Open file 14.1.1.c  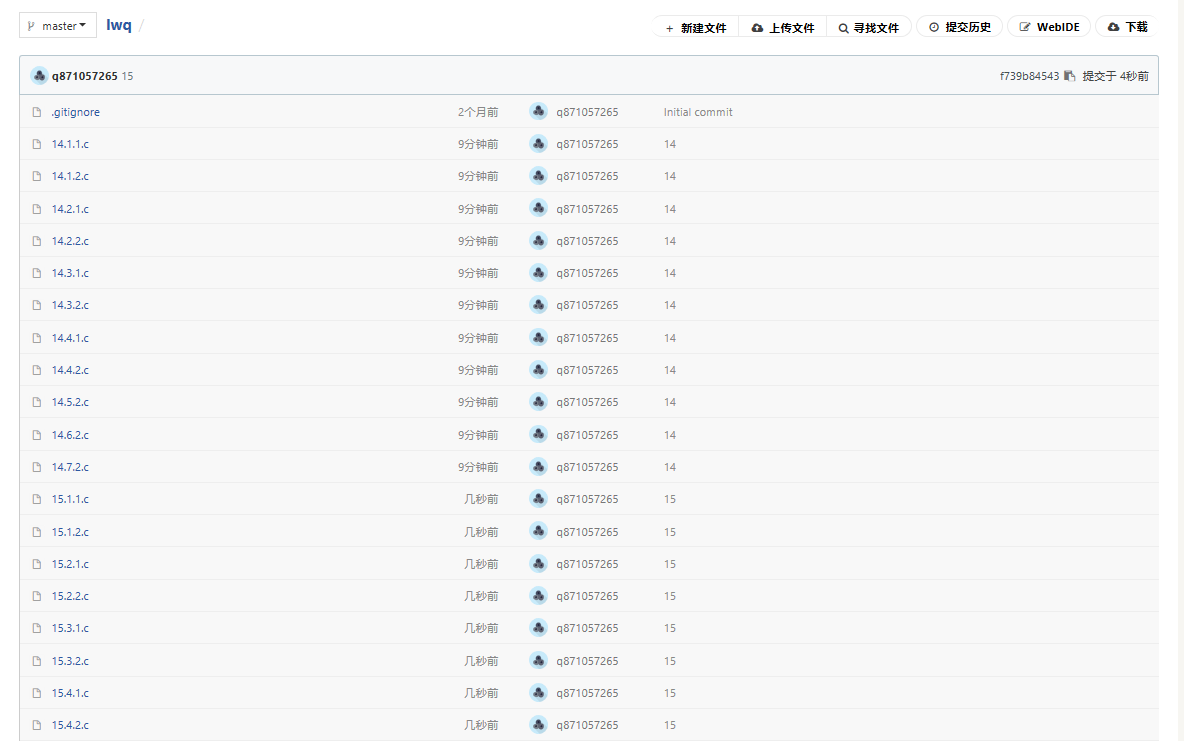tap(70, 144)
